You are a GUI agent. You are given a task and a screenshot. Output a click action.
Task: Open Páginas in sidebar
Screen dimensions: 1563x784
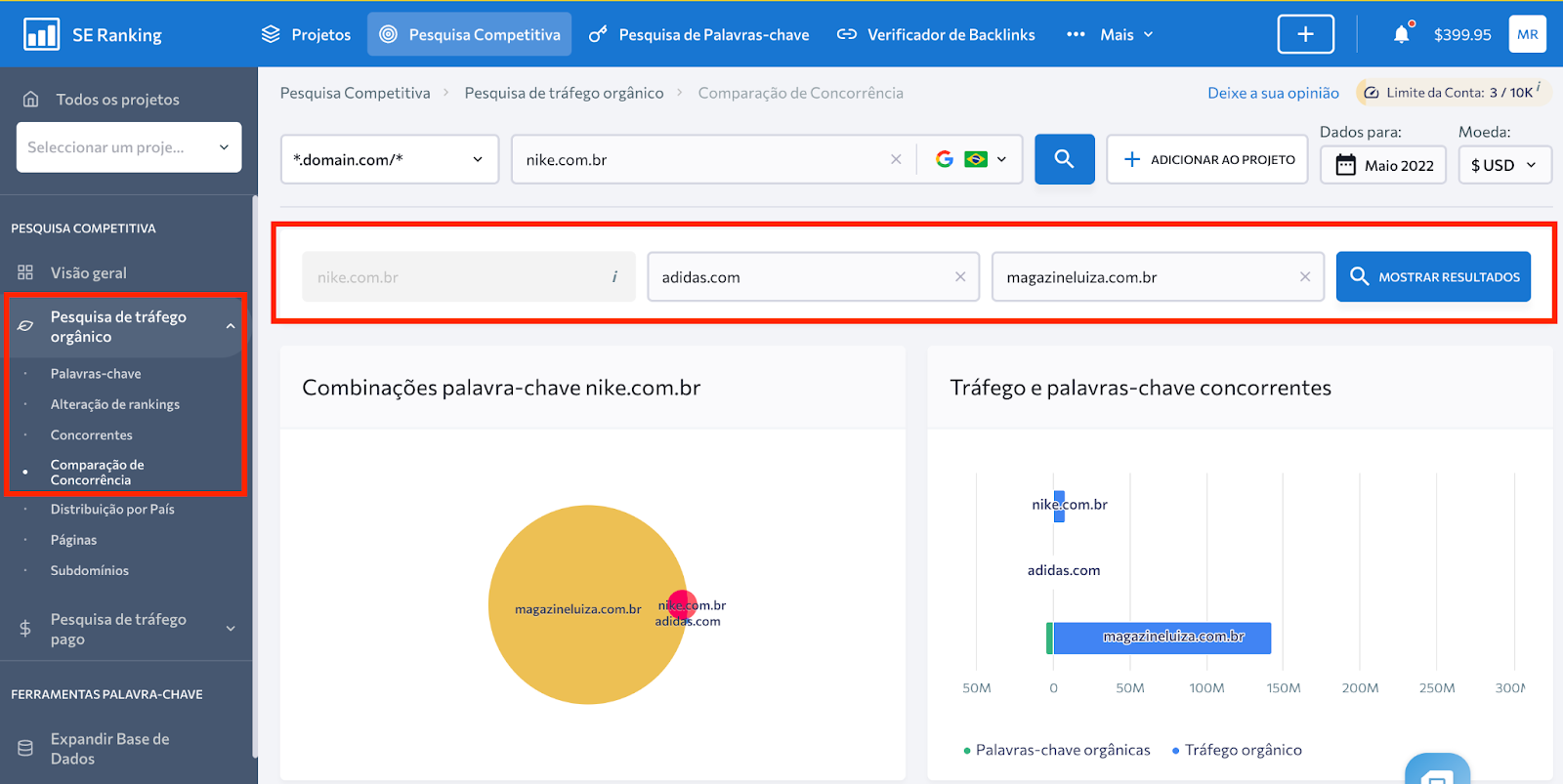point(73,540)
